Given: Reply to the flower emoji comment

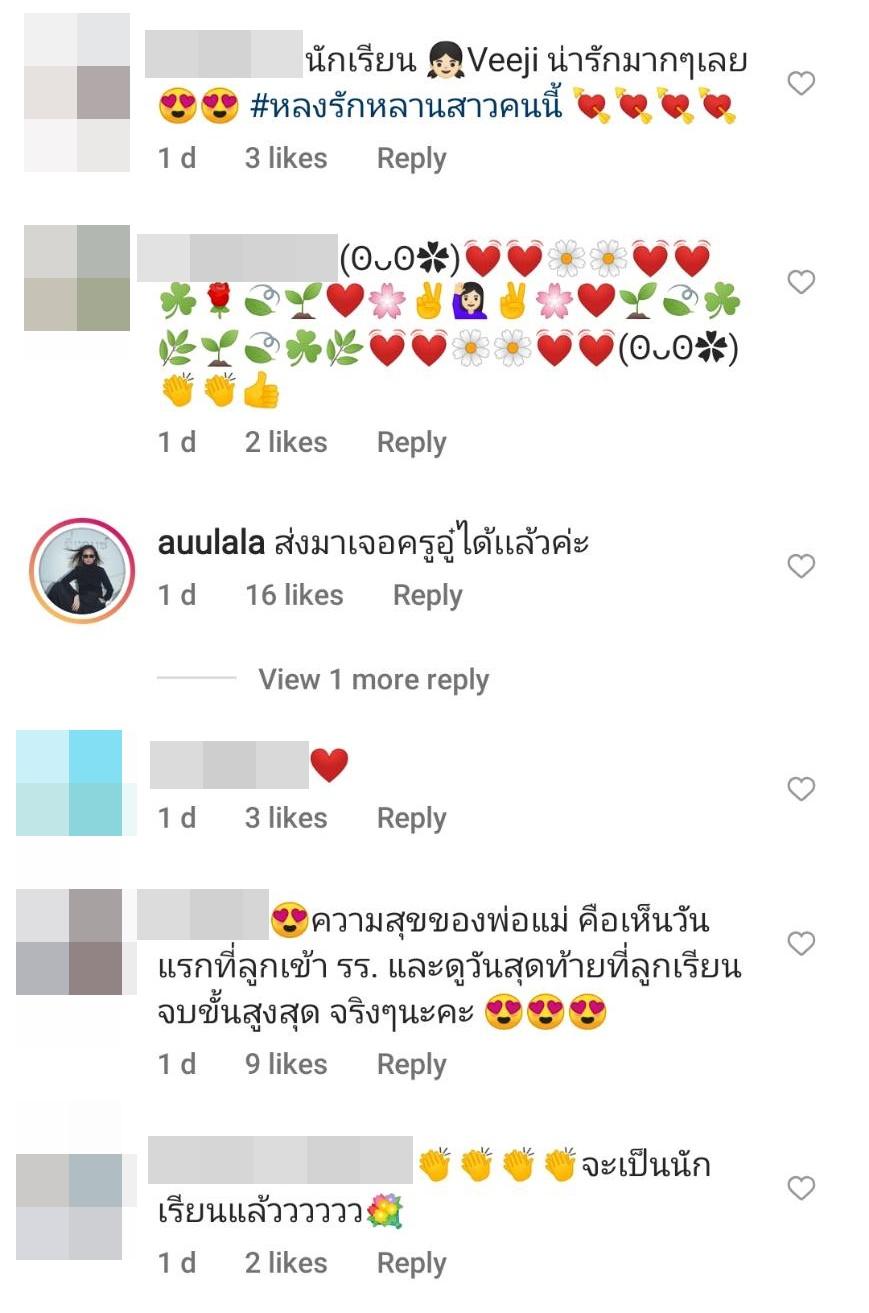Looking at the screenshot, I should (x=411, y=443).
